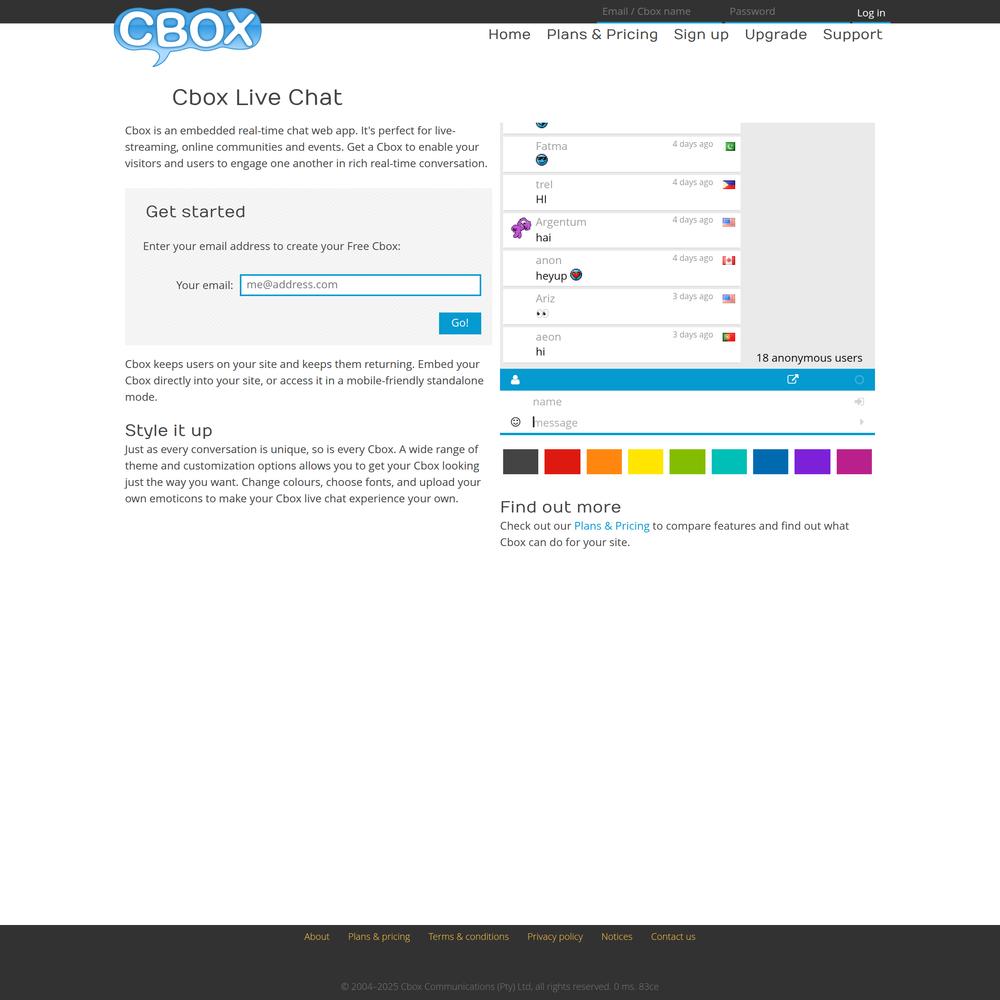Click the Canadian flag next to anon

coord(729,261)
